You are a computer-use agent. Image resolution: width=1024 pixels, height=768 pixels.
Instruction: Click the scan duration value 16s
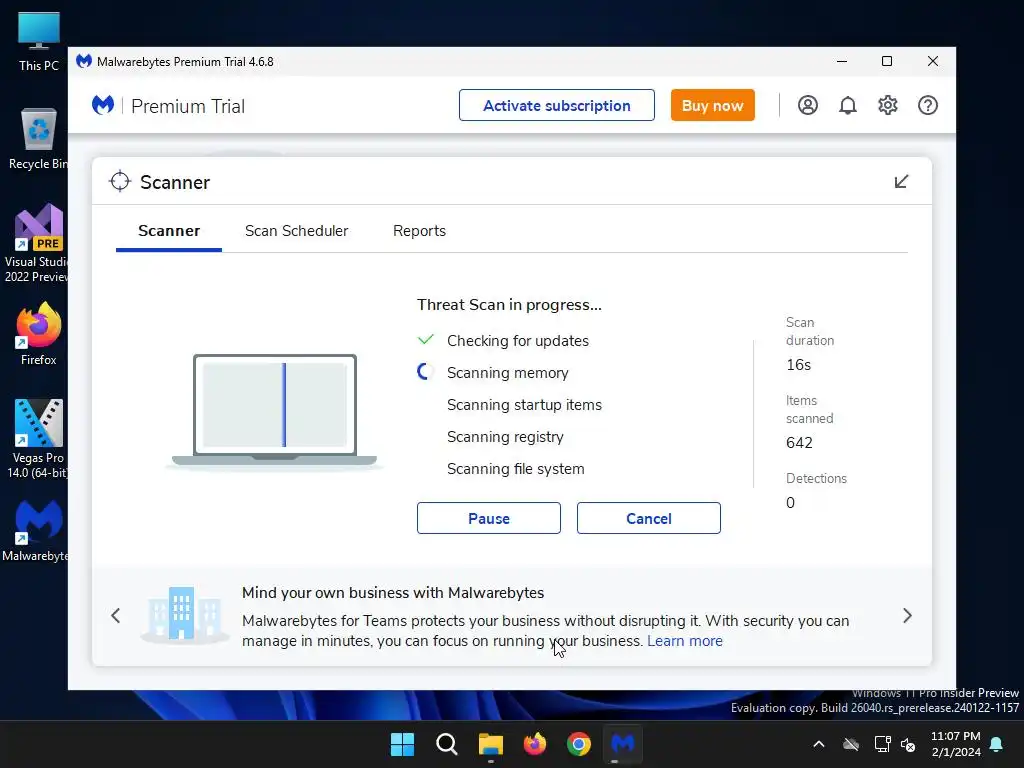[799, 365]
